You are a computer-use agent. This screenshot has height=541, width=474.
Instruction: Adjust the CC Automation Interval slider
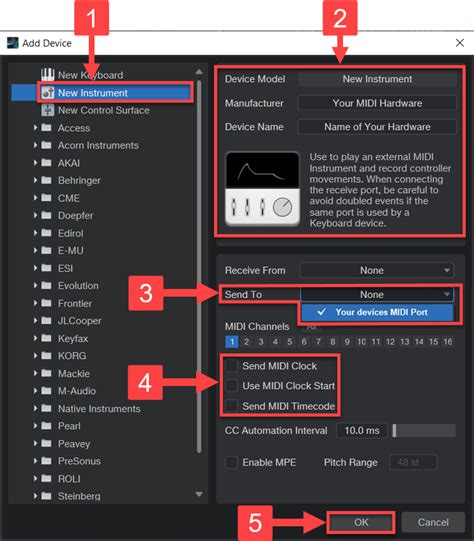424,430
